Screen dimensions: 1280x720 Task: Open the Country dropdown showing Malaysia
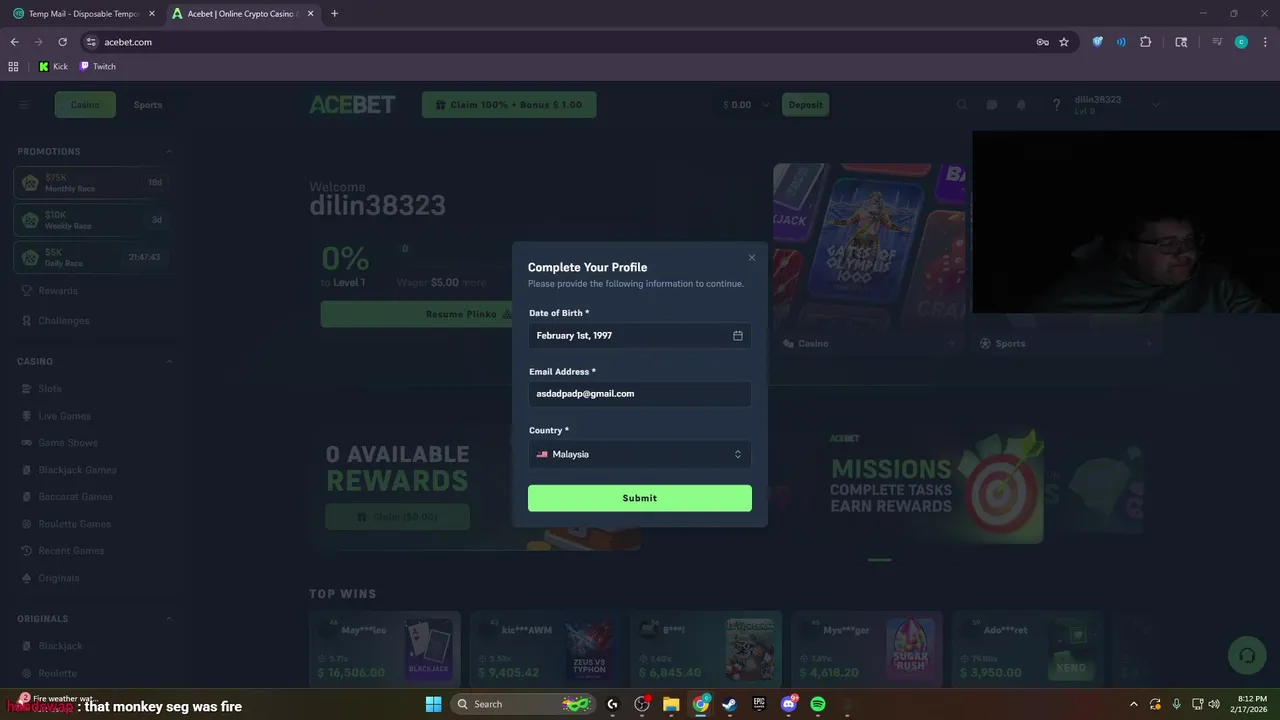tap(640, 454)
